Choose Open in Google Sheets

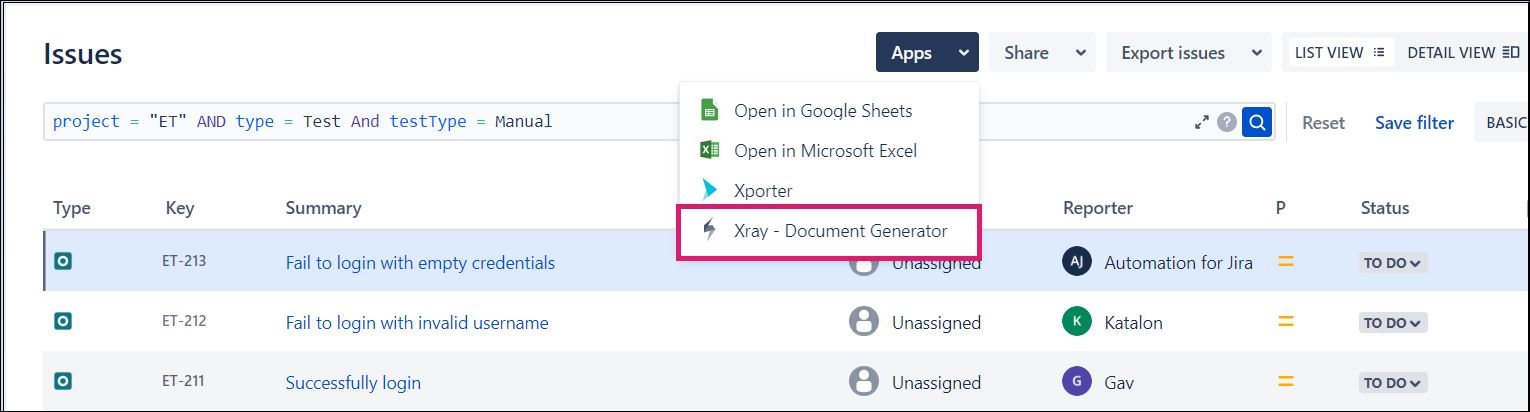click(x=822, y=110)
